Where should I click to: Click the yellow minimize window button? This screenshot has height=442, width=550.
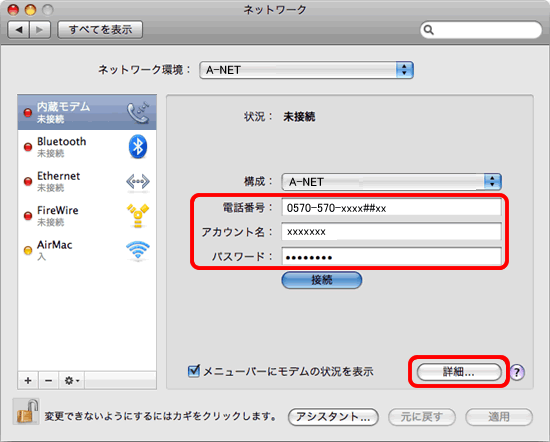(31, 10)
